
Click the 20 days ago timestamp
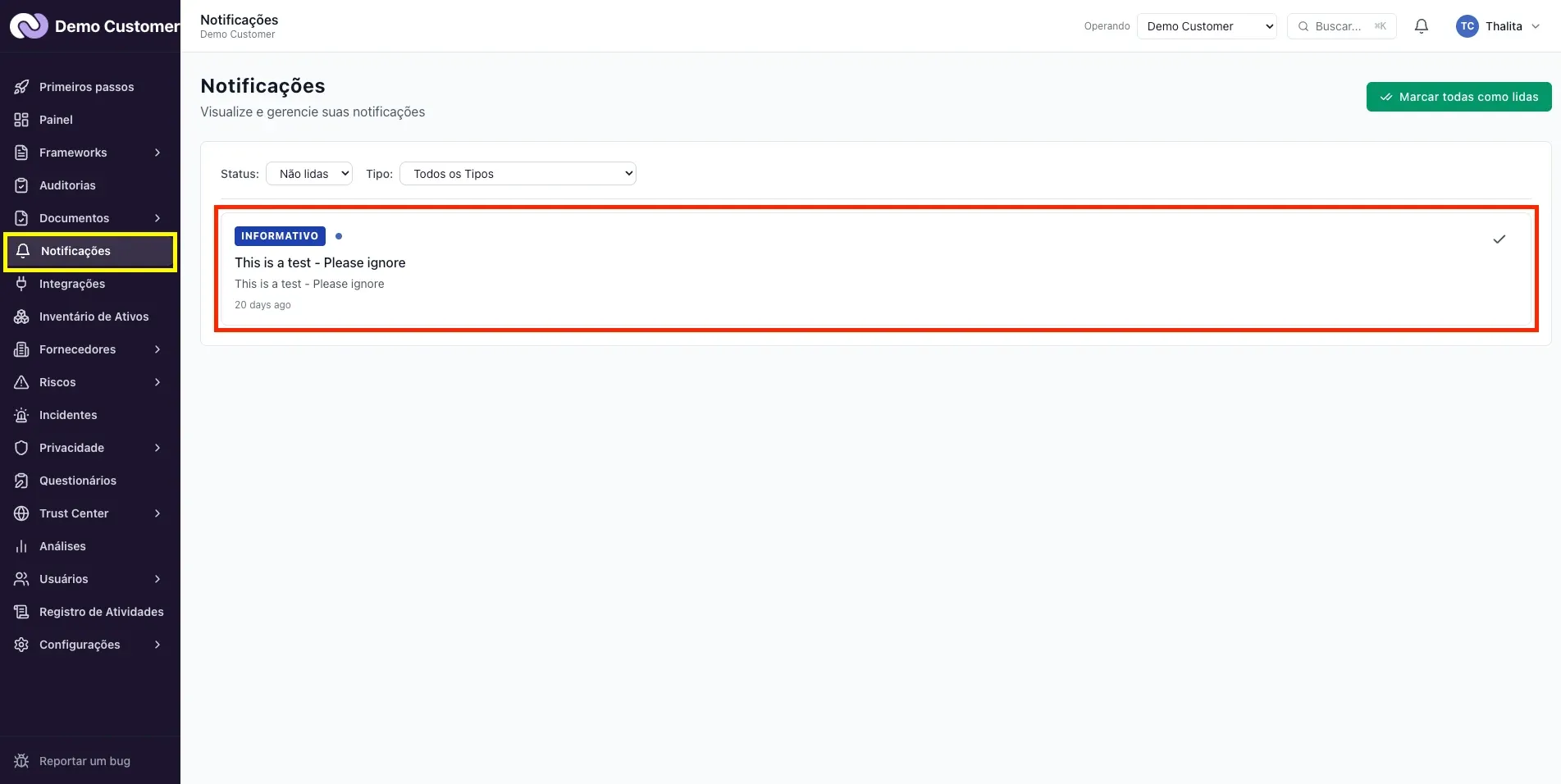pos(262,305)
